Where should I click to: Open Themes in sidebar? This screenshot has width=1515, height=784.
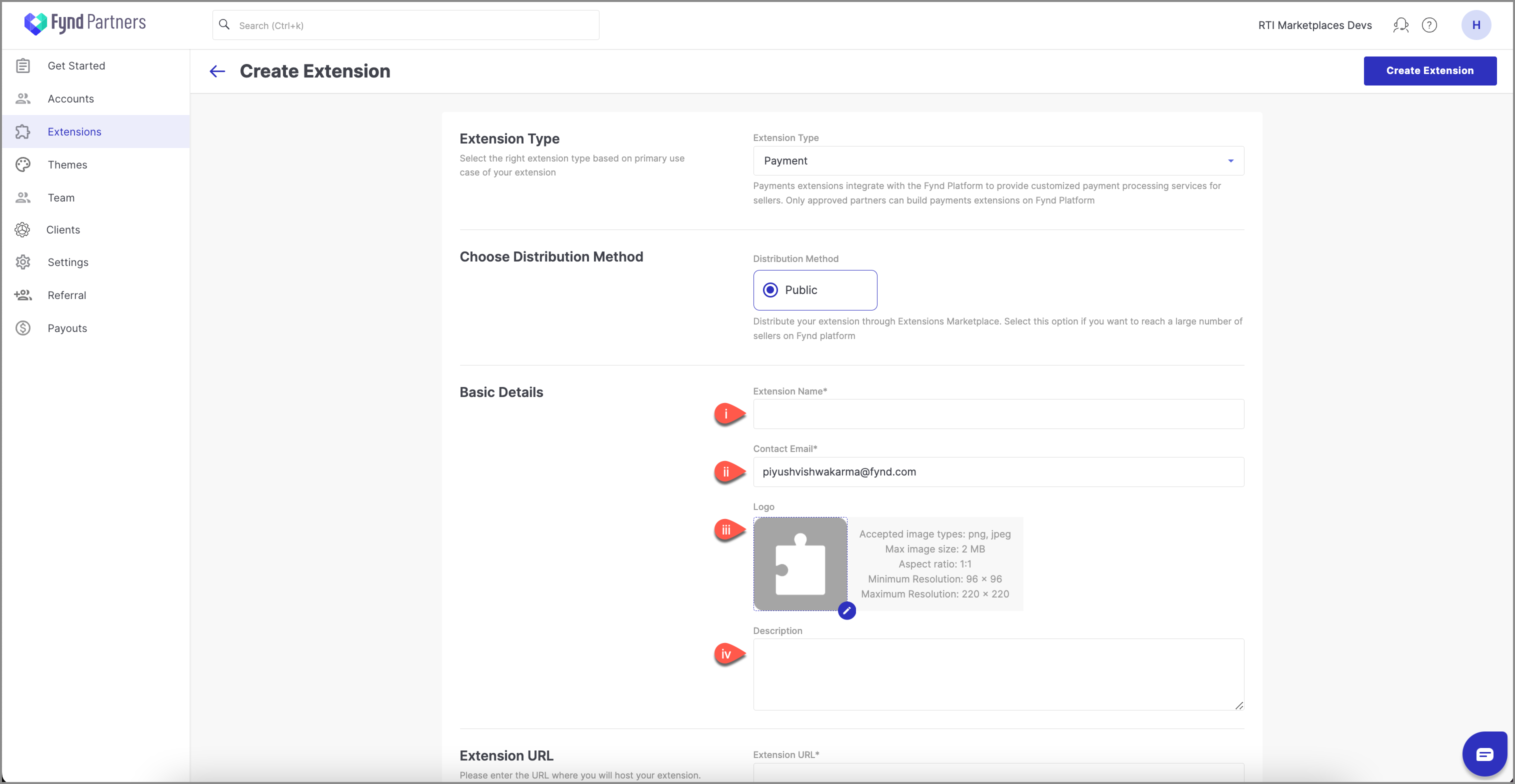[95, 164]
